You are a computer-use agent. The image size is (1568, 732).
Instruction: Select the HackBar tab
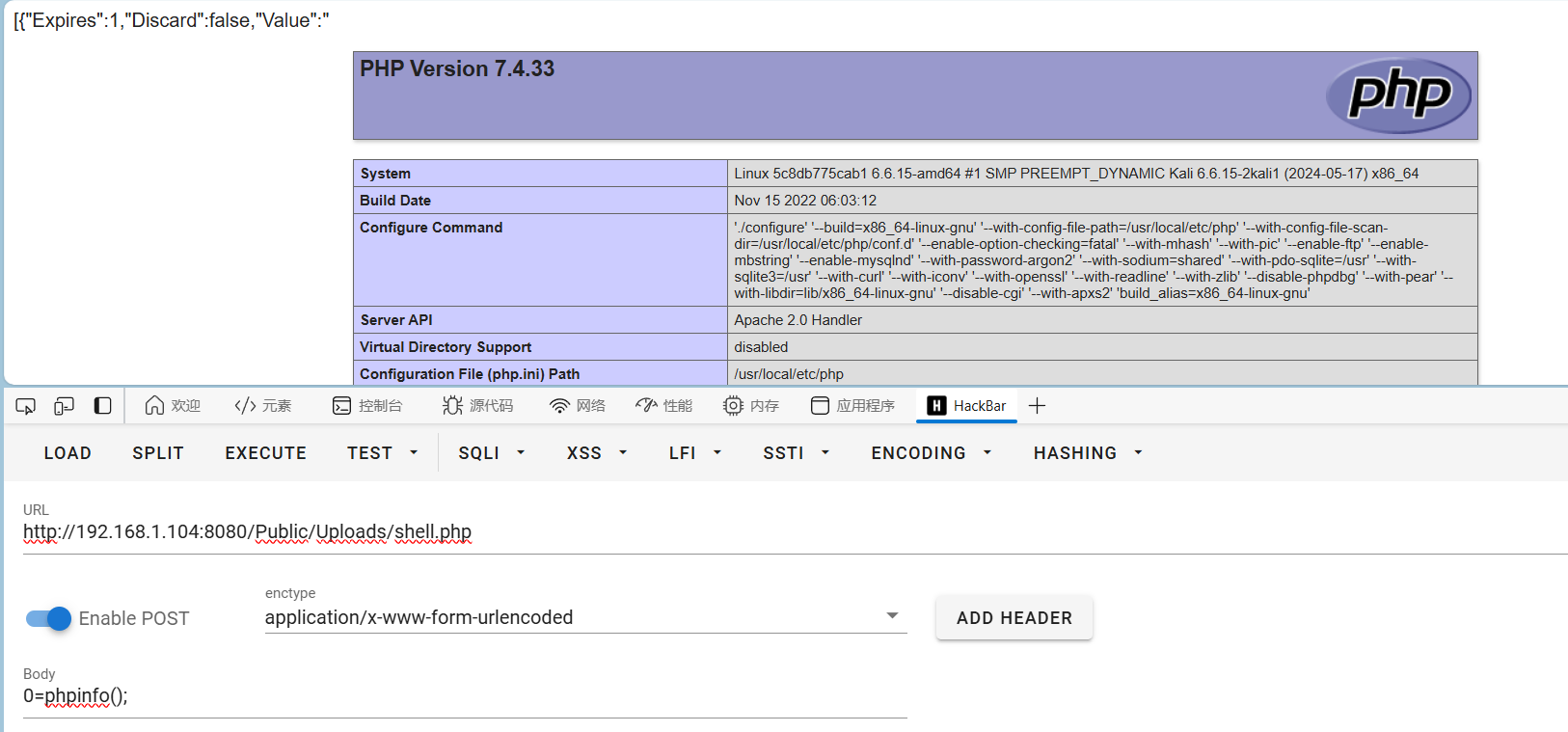click(x=966, y=406)
